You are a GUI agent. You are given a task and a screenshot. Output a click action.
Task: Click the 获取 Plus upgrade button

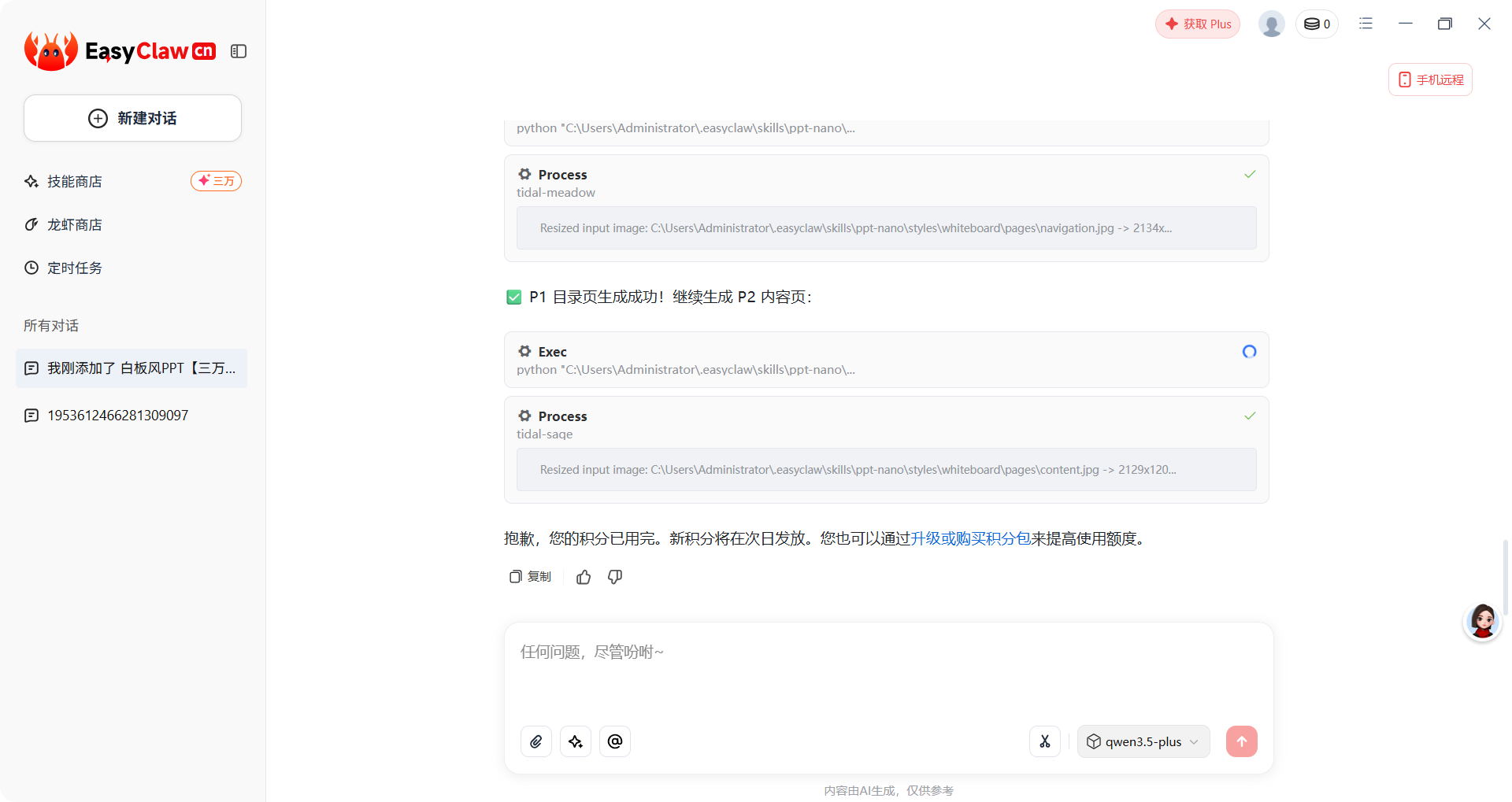pyautogui.click(x=1197, y=24)
